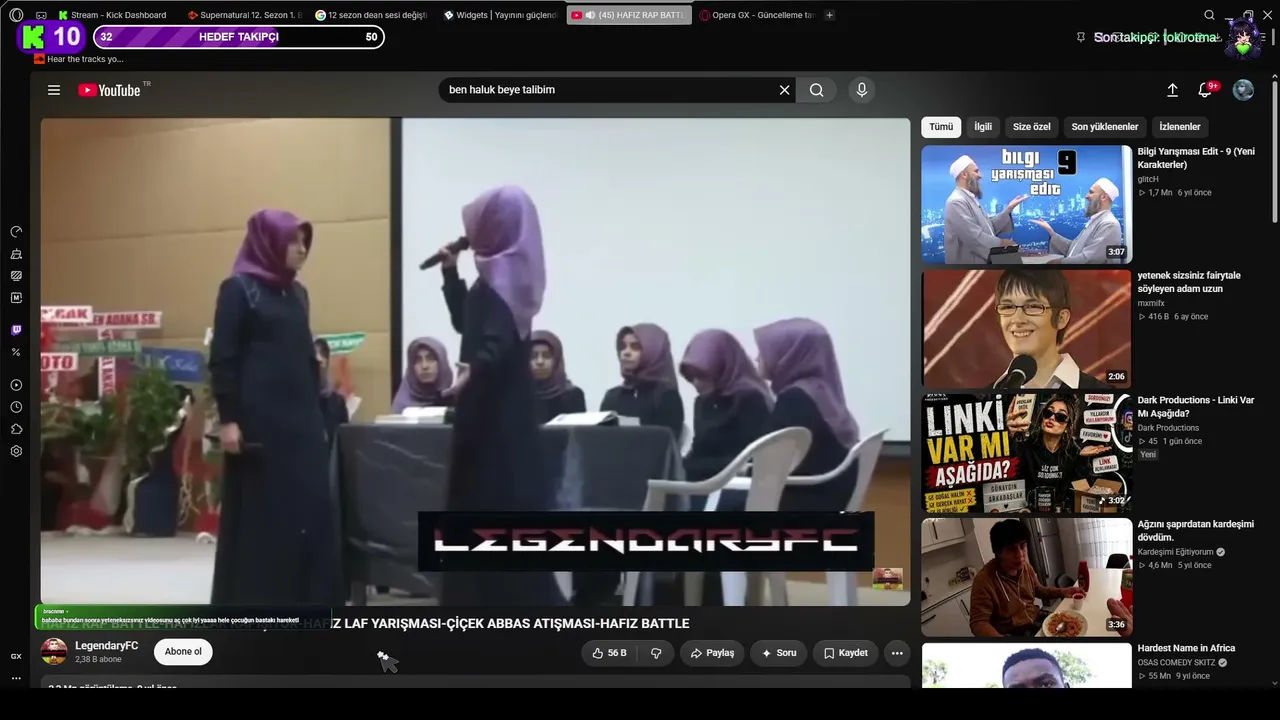Select the İzlenenler filter chip
This screenshot has height=720, width=1280.
point(1180,127)
